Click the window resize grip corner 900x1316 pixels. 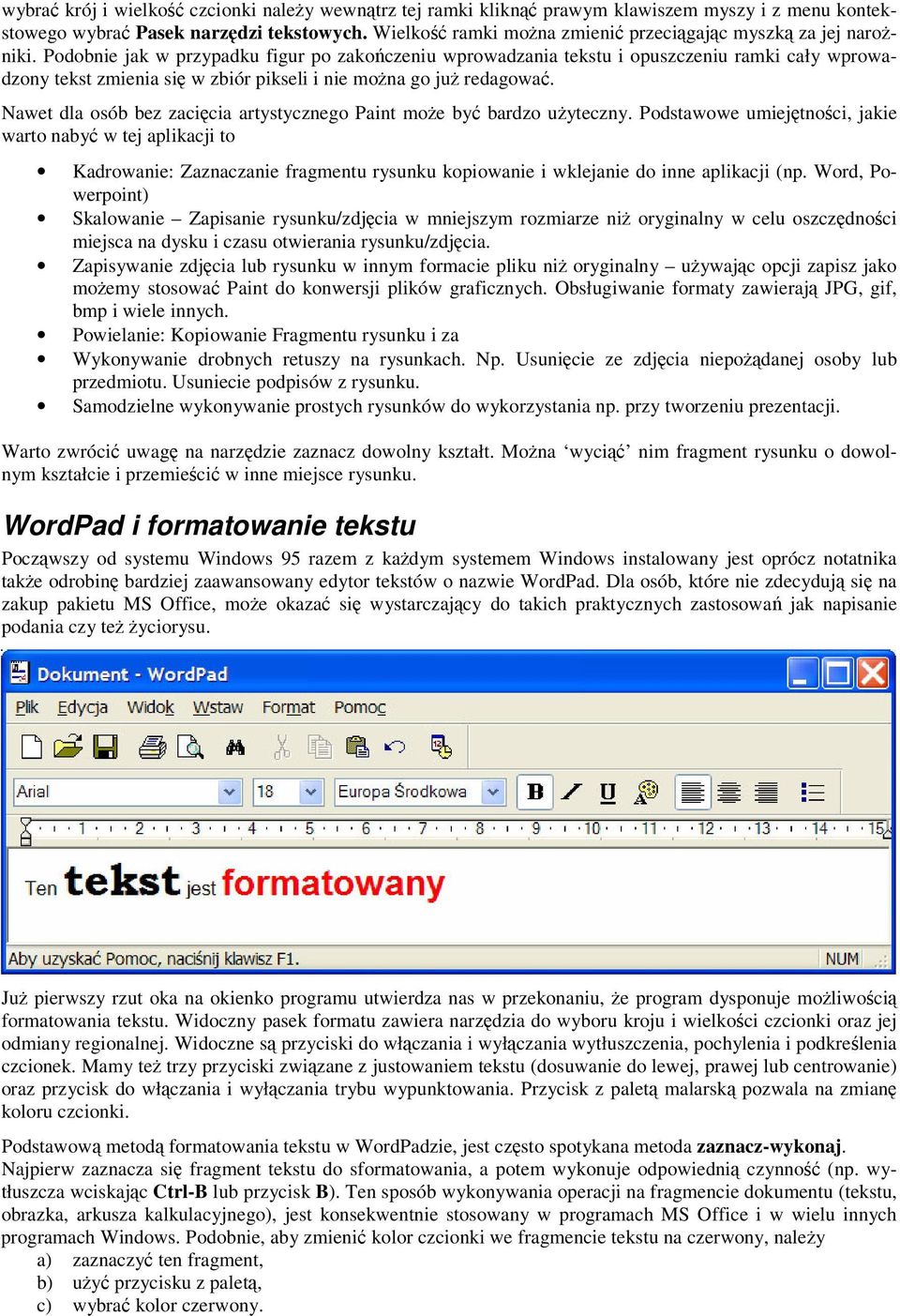click(880, 960)
